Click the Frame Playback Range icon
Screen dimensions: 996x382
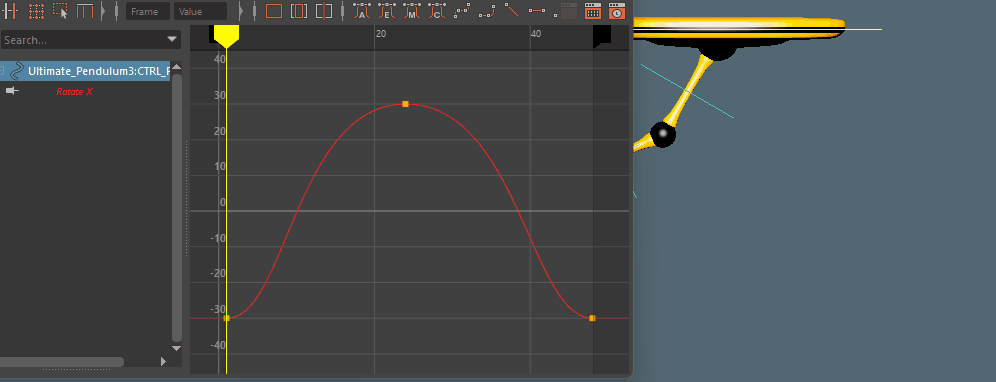click(299, 11)
